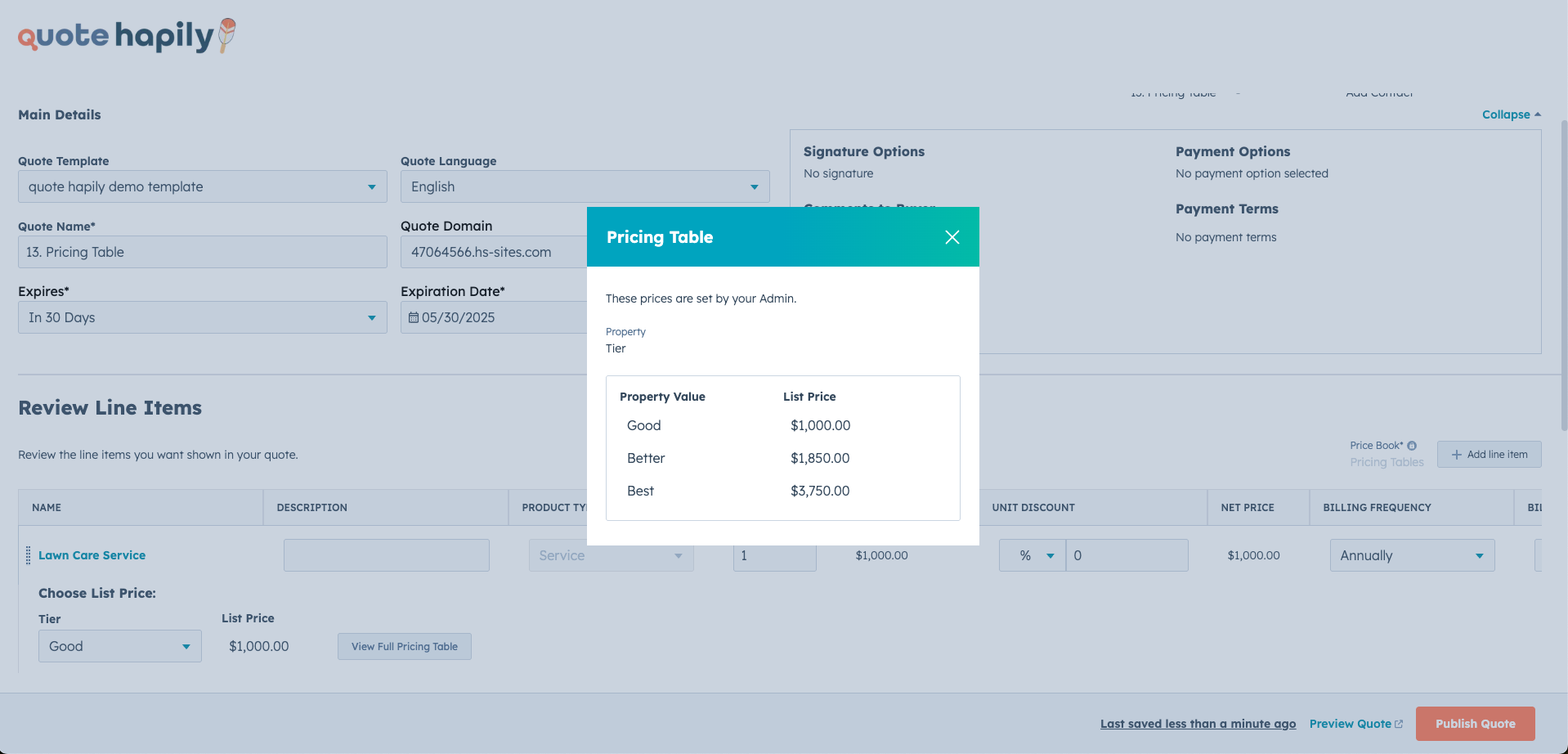Open the Lawn Care Service line item link
Image resolution: width=1568 pixels, height=754 pixels.
92,555
